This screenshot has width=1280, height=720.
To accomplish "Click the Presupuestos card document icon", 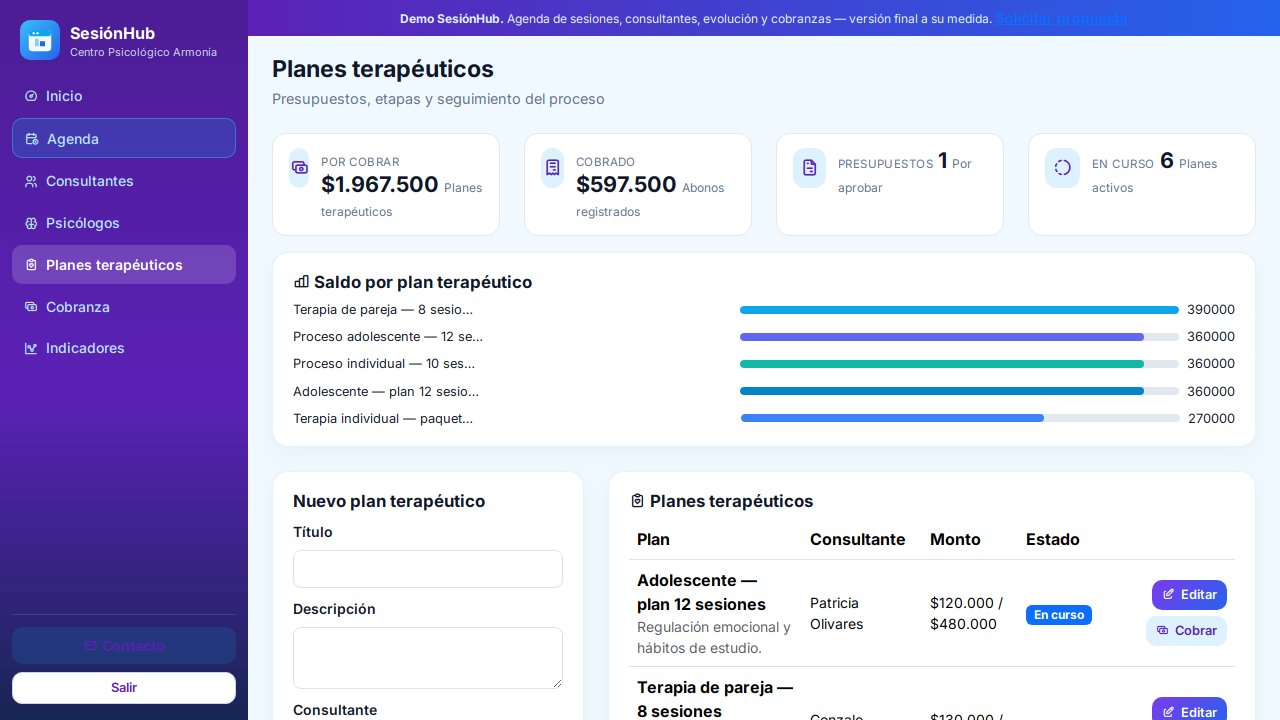I will tap(809, 168).
